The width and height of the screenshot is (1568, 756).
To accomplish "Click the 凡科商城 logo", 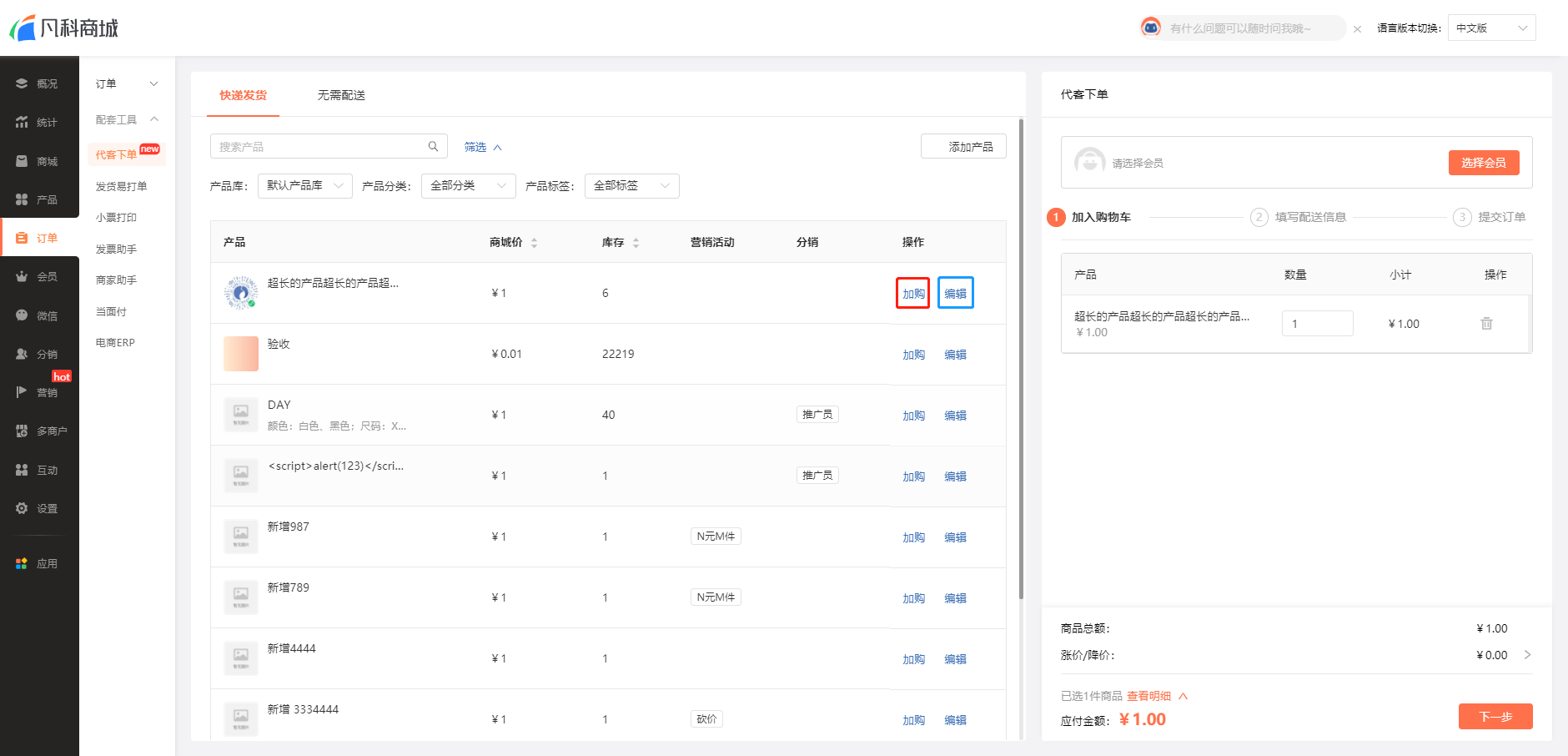I will point(64,28).
